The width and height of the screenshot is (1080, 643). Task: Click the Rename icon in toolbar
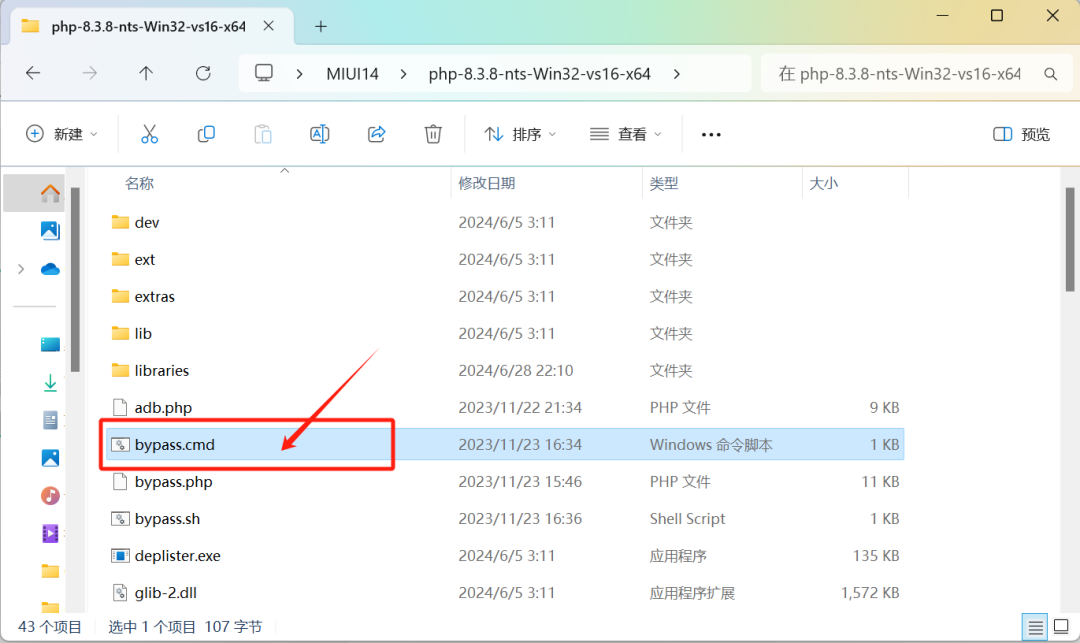pyautogui.click(x=320, y=134)
